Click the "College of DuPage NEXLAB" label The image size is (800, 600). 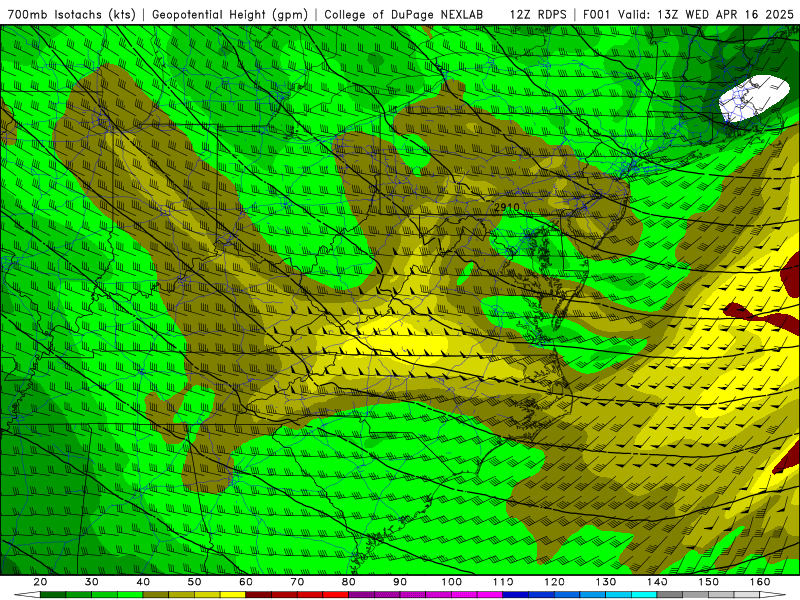point(404,15)
